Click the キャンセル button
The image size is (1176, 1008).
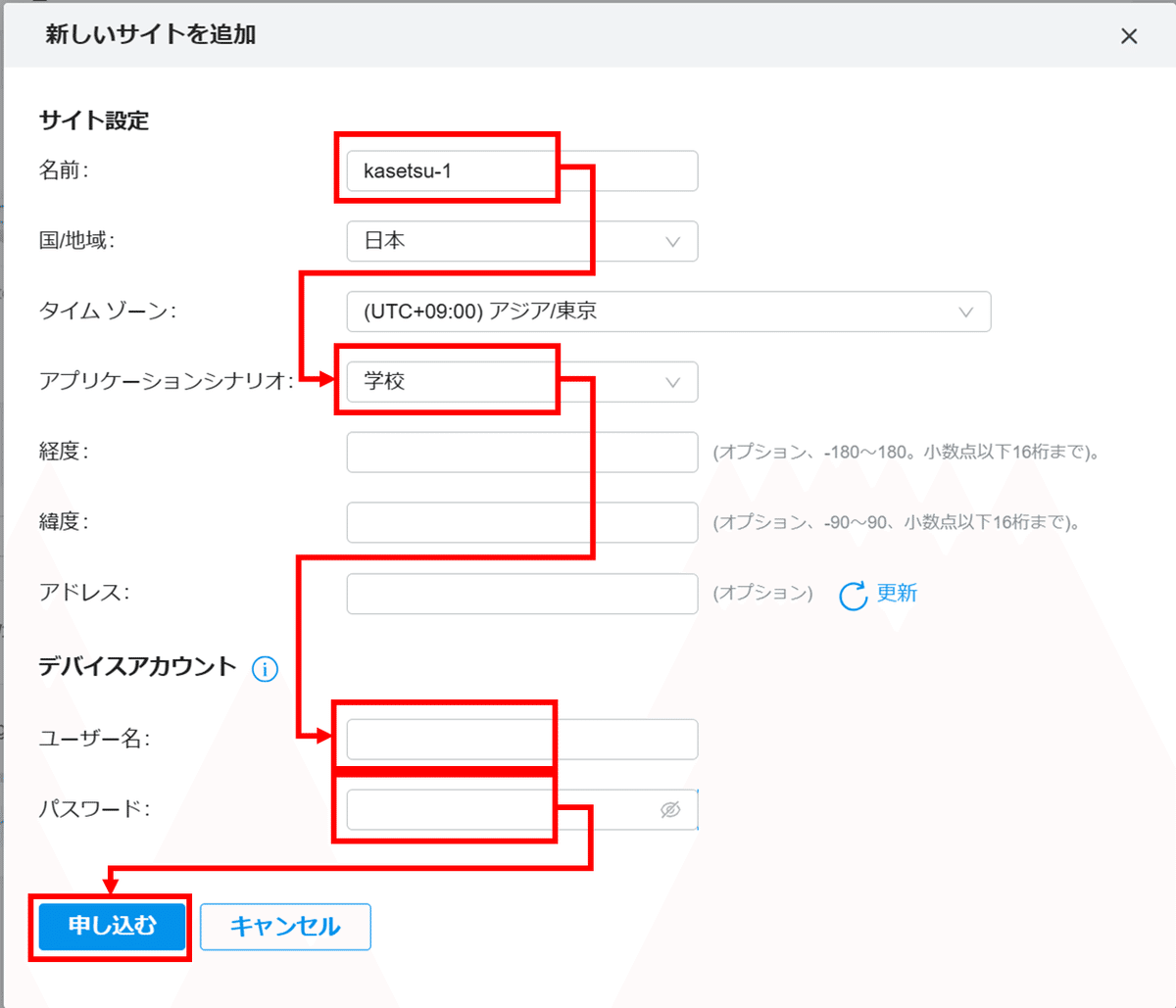[284, 926]
